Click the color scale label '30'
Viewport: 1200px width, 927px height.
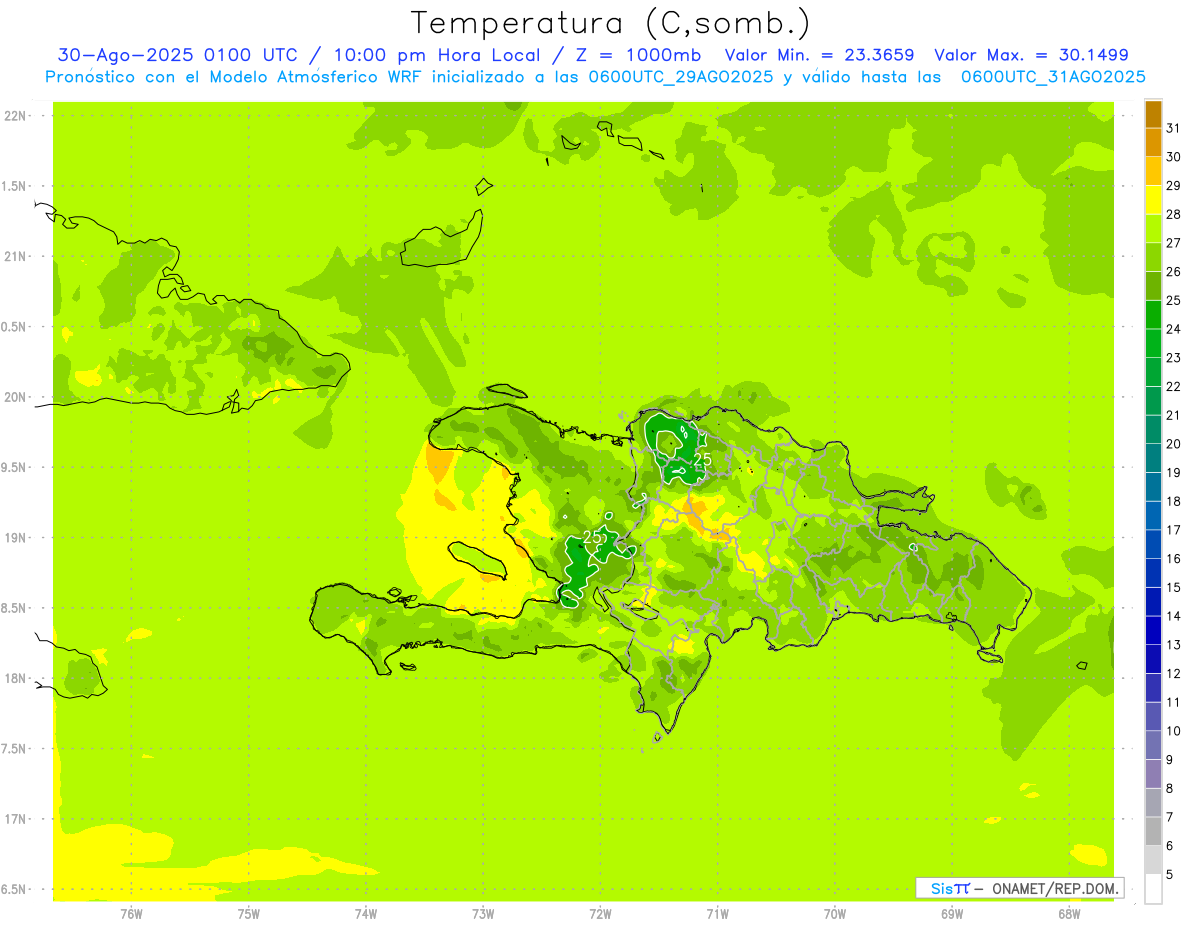[x=1174, y=157]
